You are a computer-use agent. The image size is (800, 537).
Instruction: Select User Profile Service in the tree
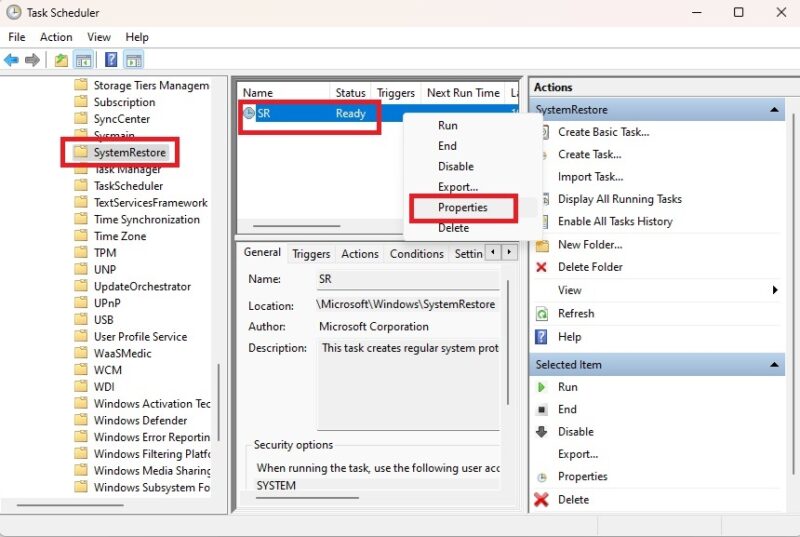[x=140, y=337]
